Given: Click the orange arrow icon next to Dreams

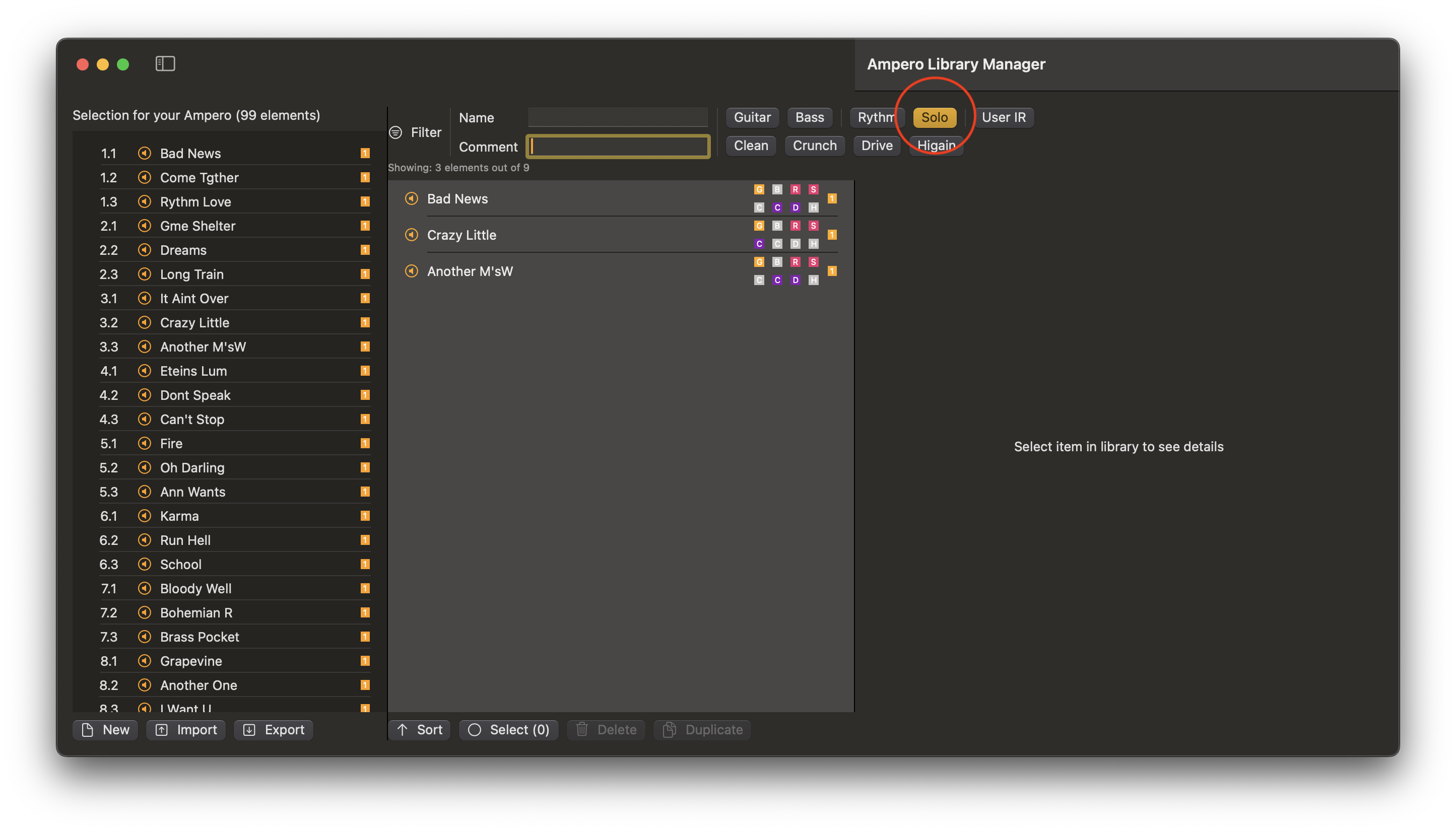Looking at the screenshot, I should (145, 250).
